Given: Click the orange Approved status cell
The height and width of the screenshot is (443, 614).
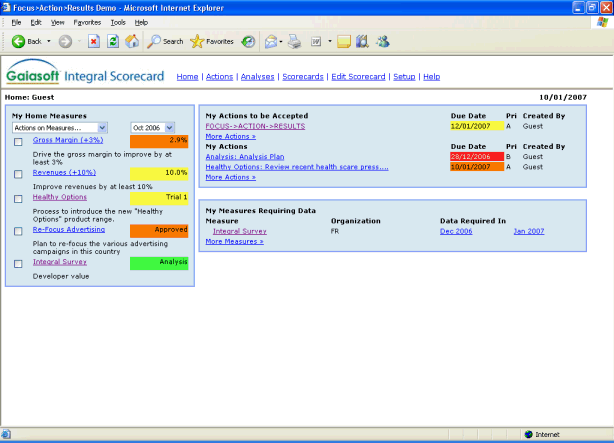Looking at the screenshot, I should coord(159,231).
